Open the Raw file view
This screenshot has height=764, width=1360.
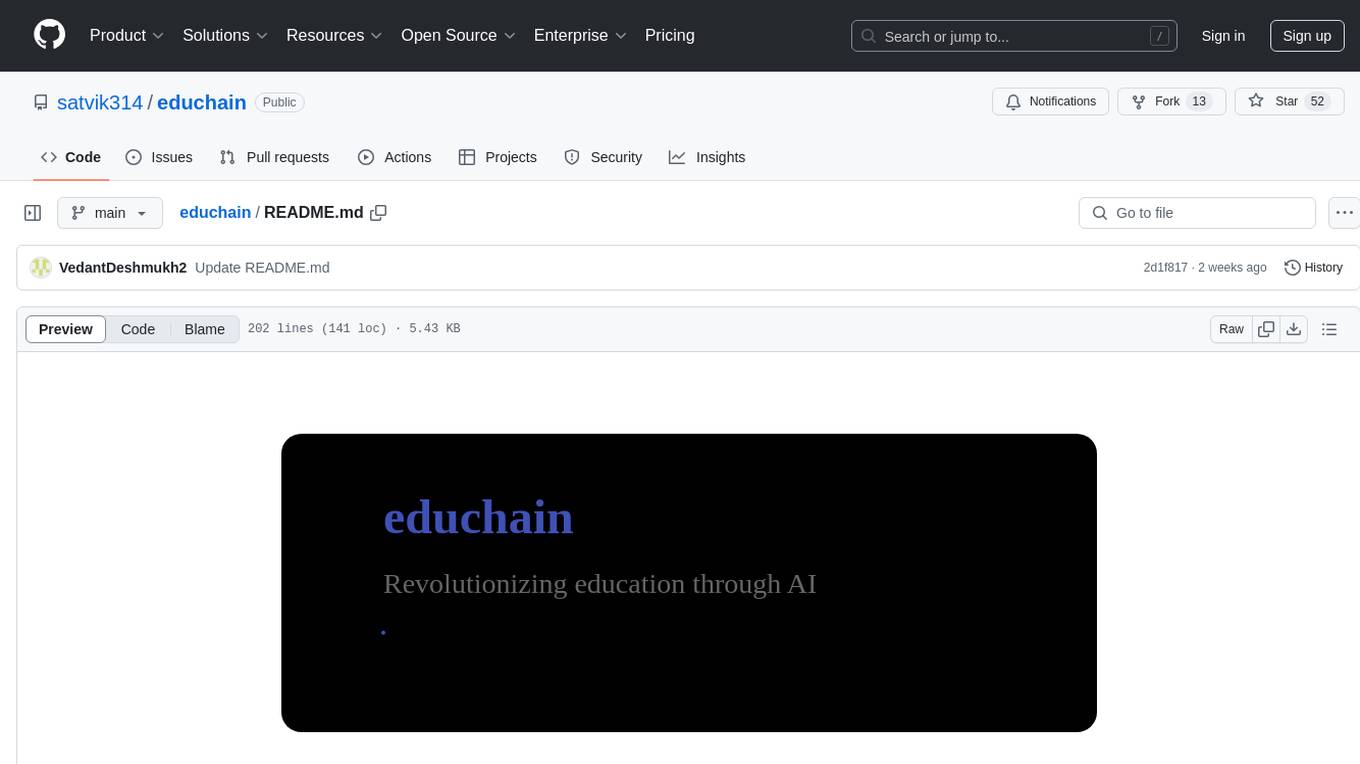(1231, 329)
